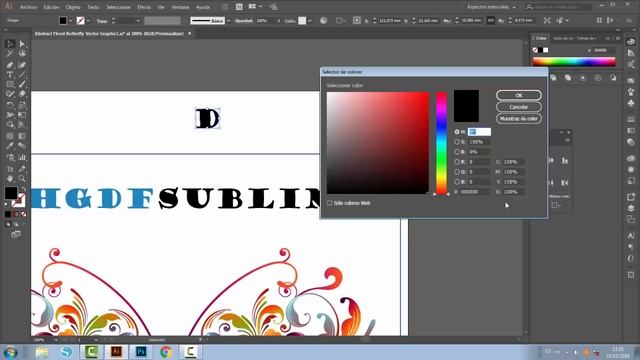
Task: Select the G green radio button
Action: [x=457, y=172]
